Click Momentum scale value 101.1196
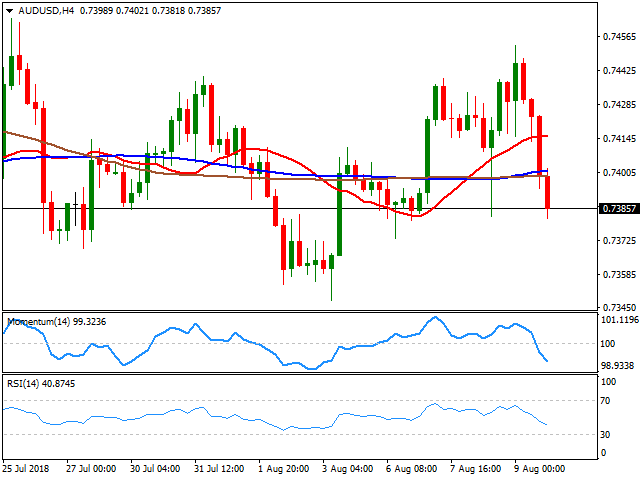 [620, 320]
